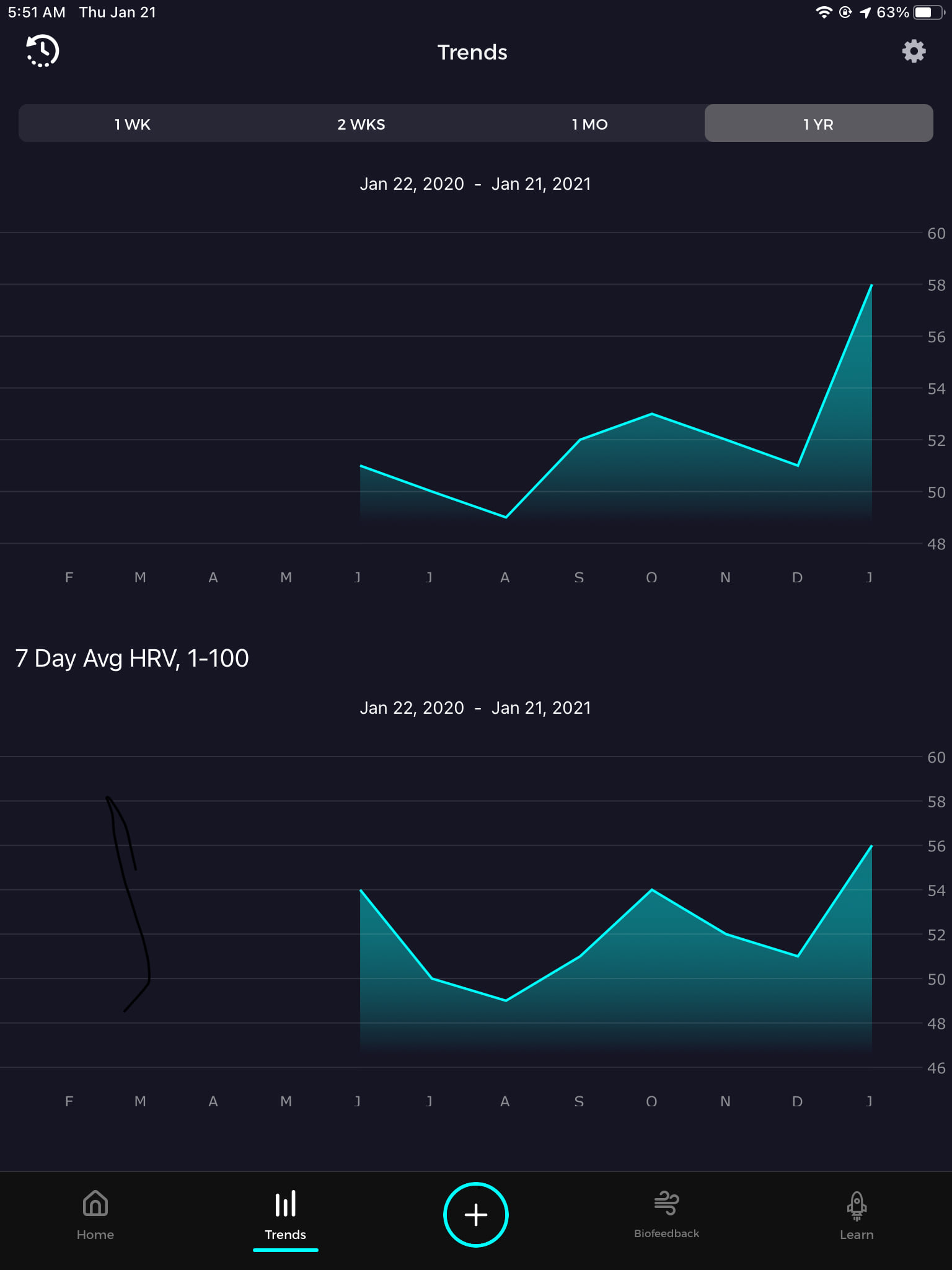Tap the top chart October data point
Viewport: 952px width, 1270px height.
pyautogui.click(x=652, y=414)
